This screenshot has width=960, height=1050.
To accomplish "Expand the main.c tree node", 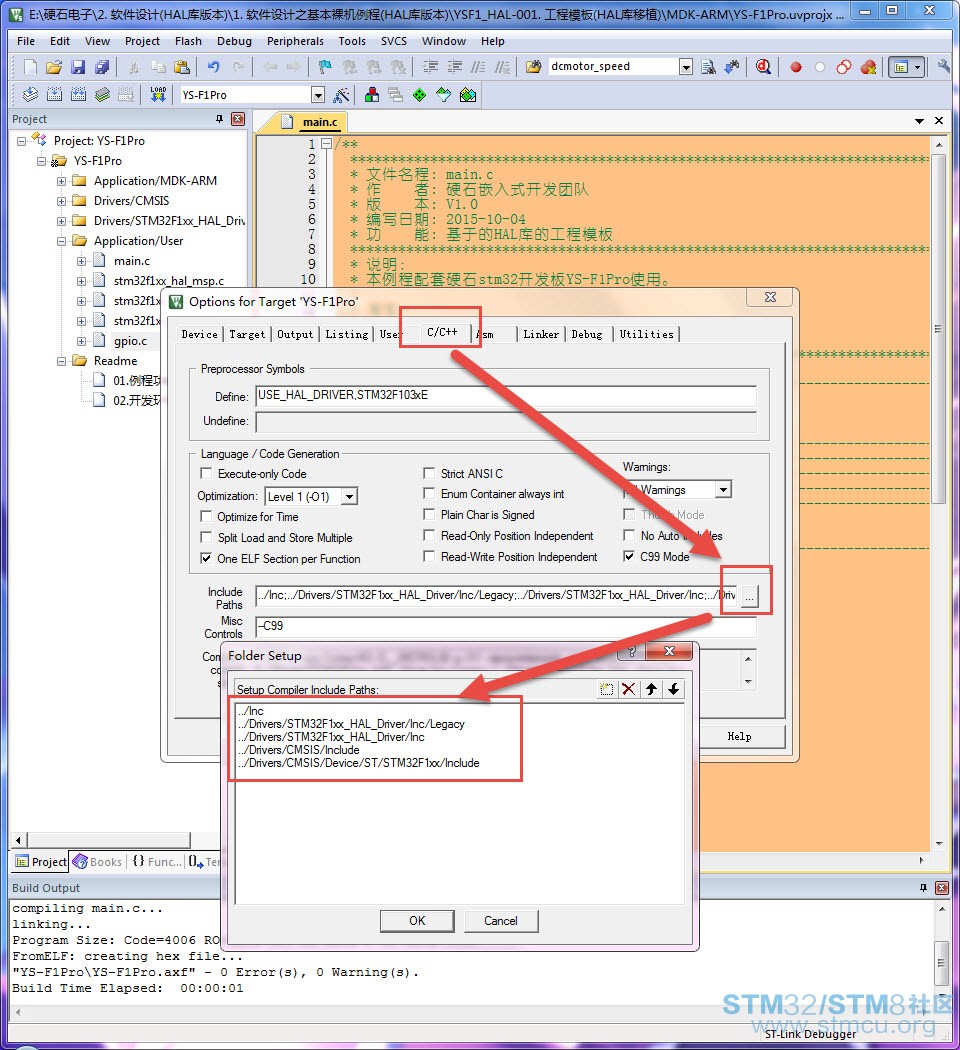I will 82,261.
